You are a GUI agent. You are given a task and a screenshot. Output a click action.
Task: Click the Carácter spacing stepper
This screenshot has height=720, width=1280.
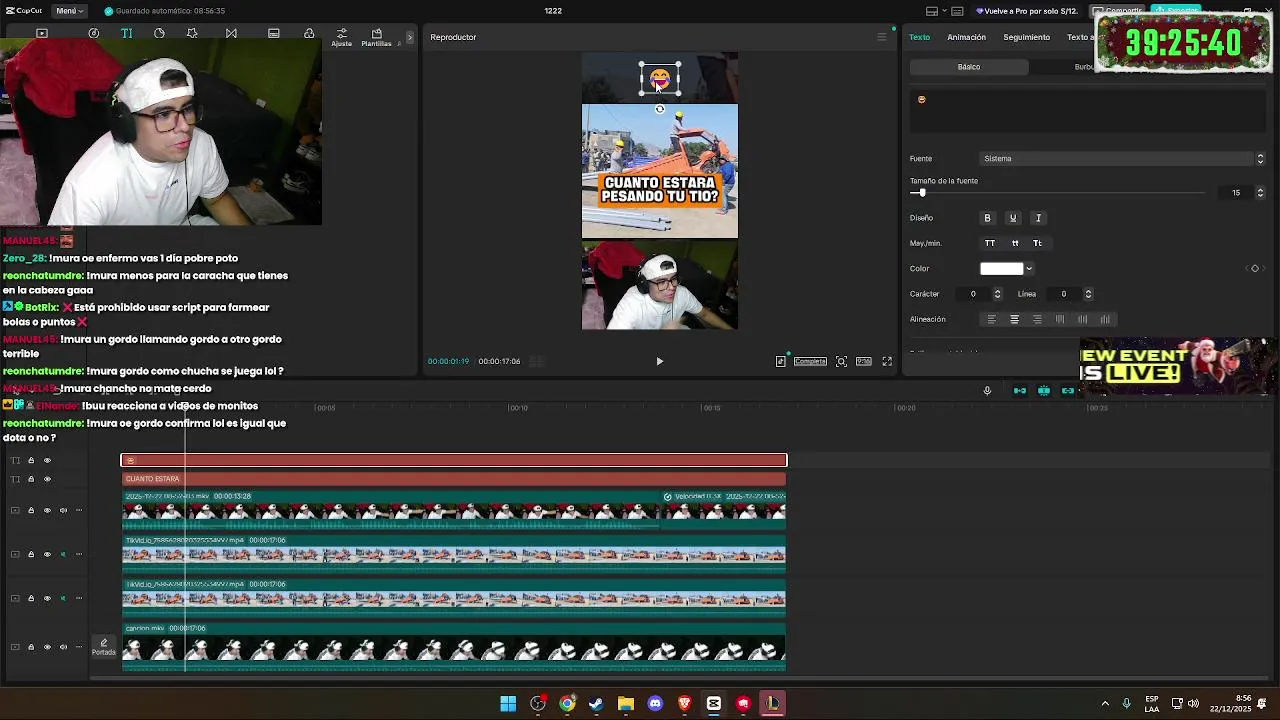(x=997, y=294)
